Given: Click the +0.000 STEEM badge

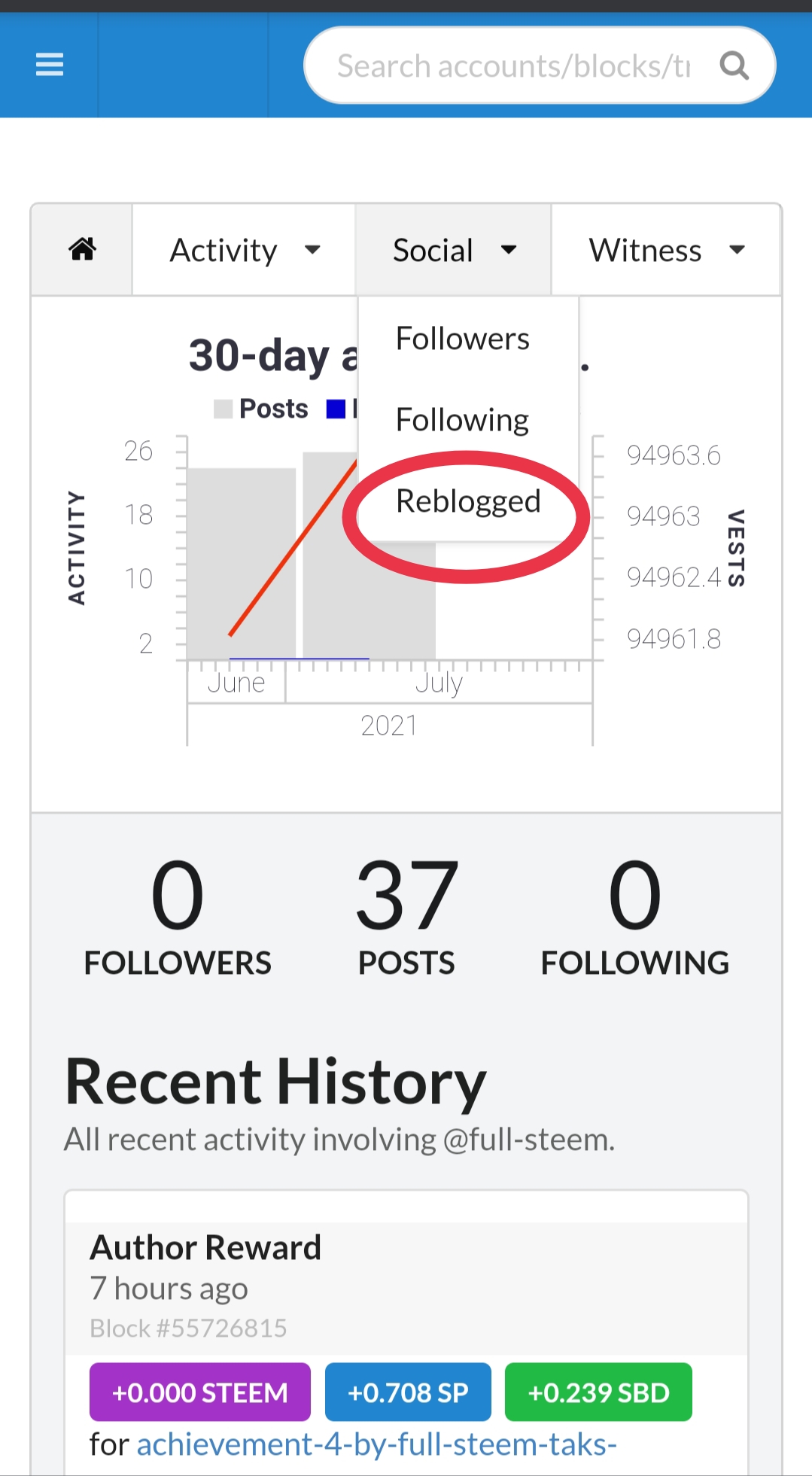Looking at the screenshot, I should [200, 1392].
